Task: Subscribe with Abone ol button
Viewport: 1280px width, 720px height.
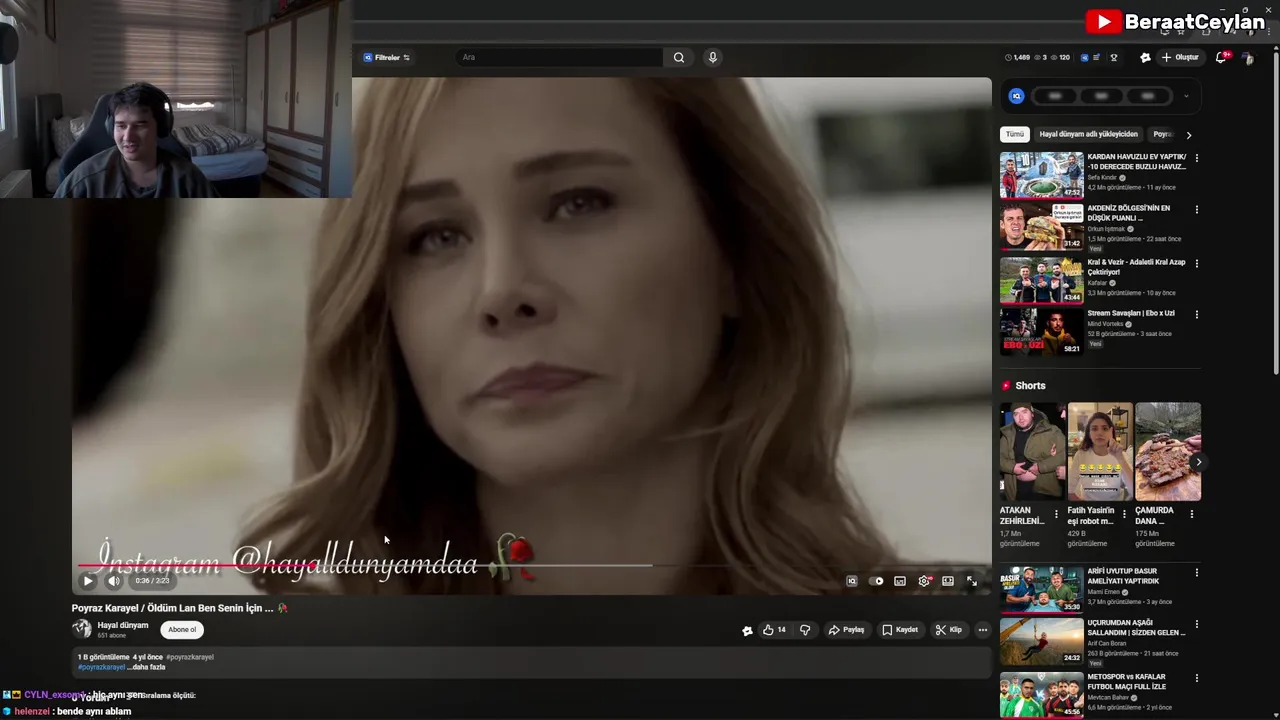Action: click(x=182, y=630)
